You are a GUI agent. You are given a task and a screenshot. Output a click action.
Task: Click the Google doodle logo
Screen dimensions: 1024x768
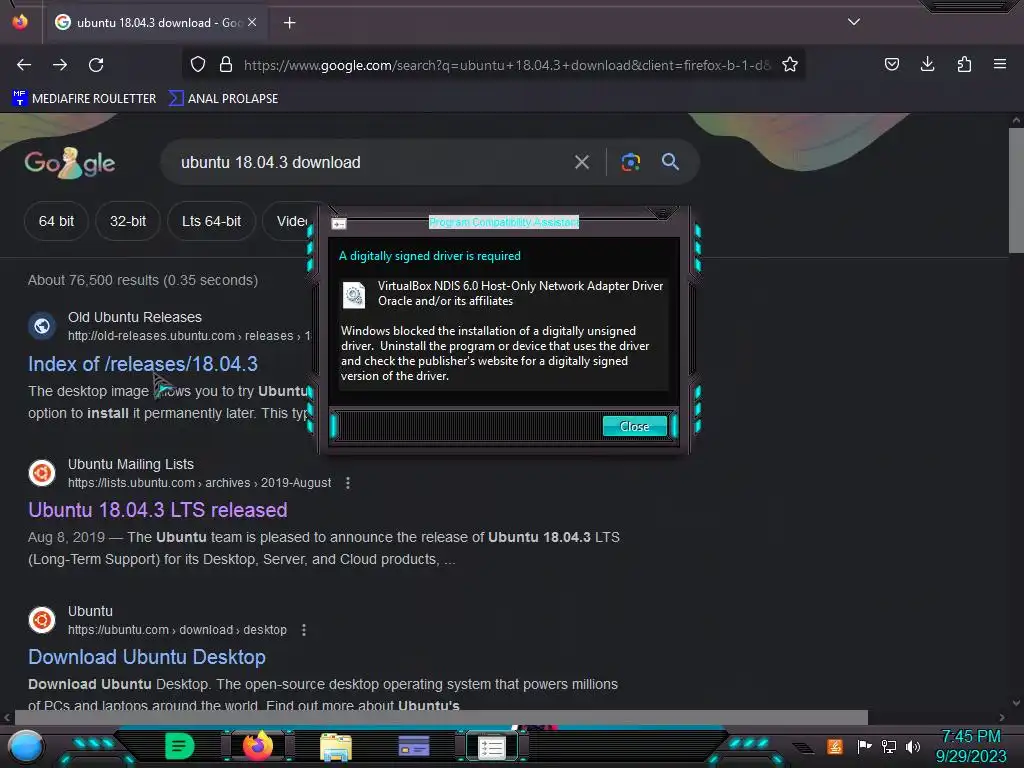point(70,163)
